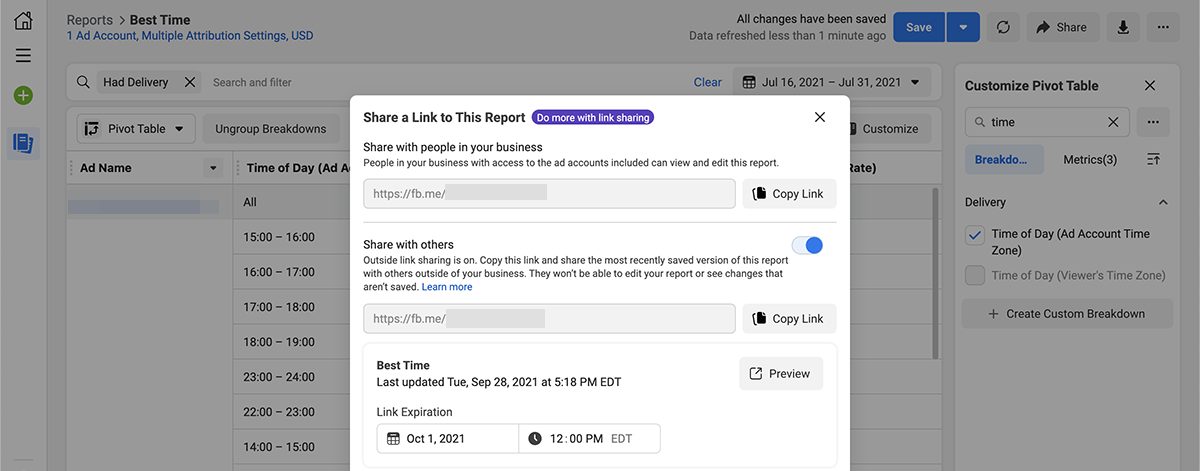
Task: Open the hamburger menu icon
Action: tap(23, 56)
